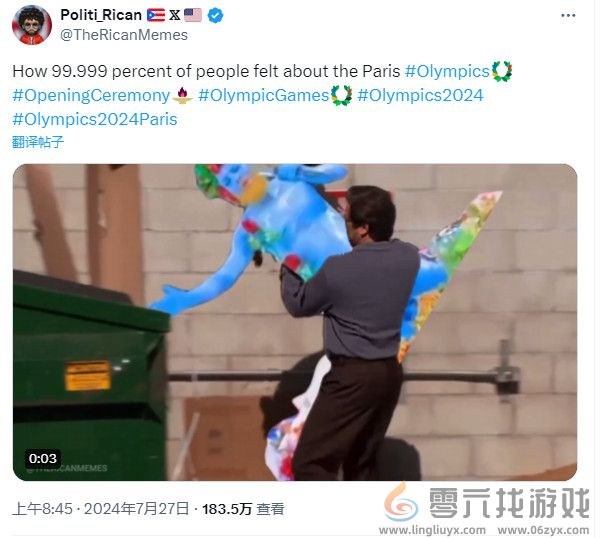
Task: Click the Olympic torch emoji icon
Action: click(182, 95)
